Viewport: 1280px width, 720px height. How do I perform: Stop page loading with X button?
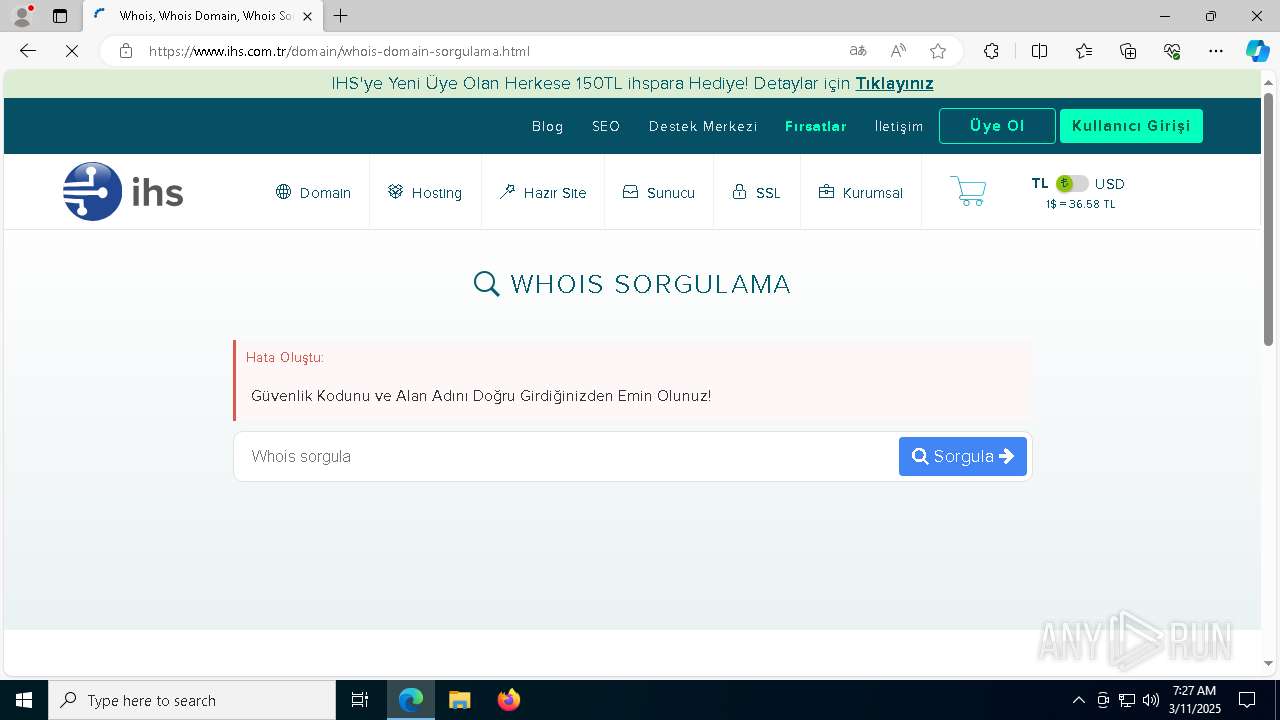[72, 51]
